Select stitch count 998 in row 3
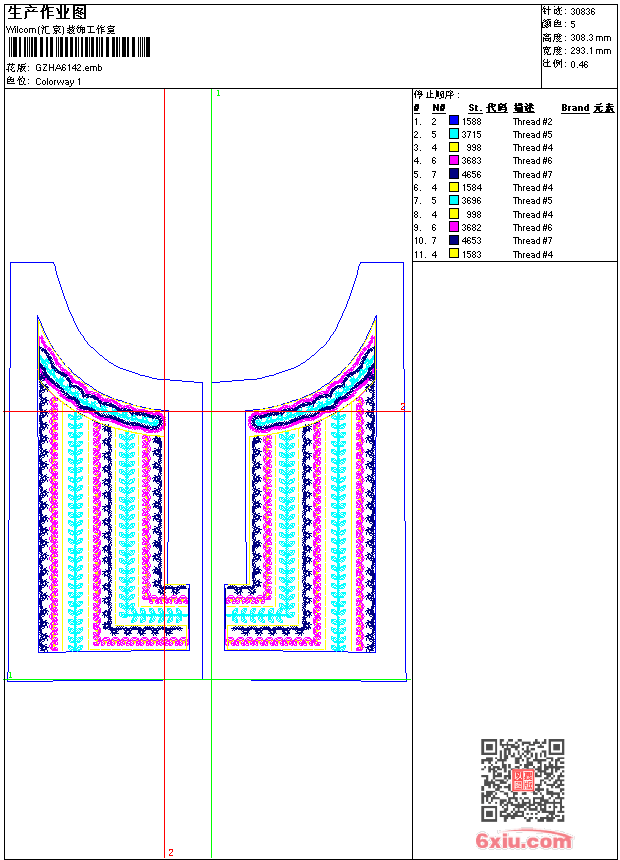This screenshot has width=620, height=860. click(x=474, y=148)
